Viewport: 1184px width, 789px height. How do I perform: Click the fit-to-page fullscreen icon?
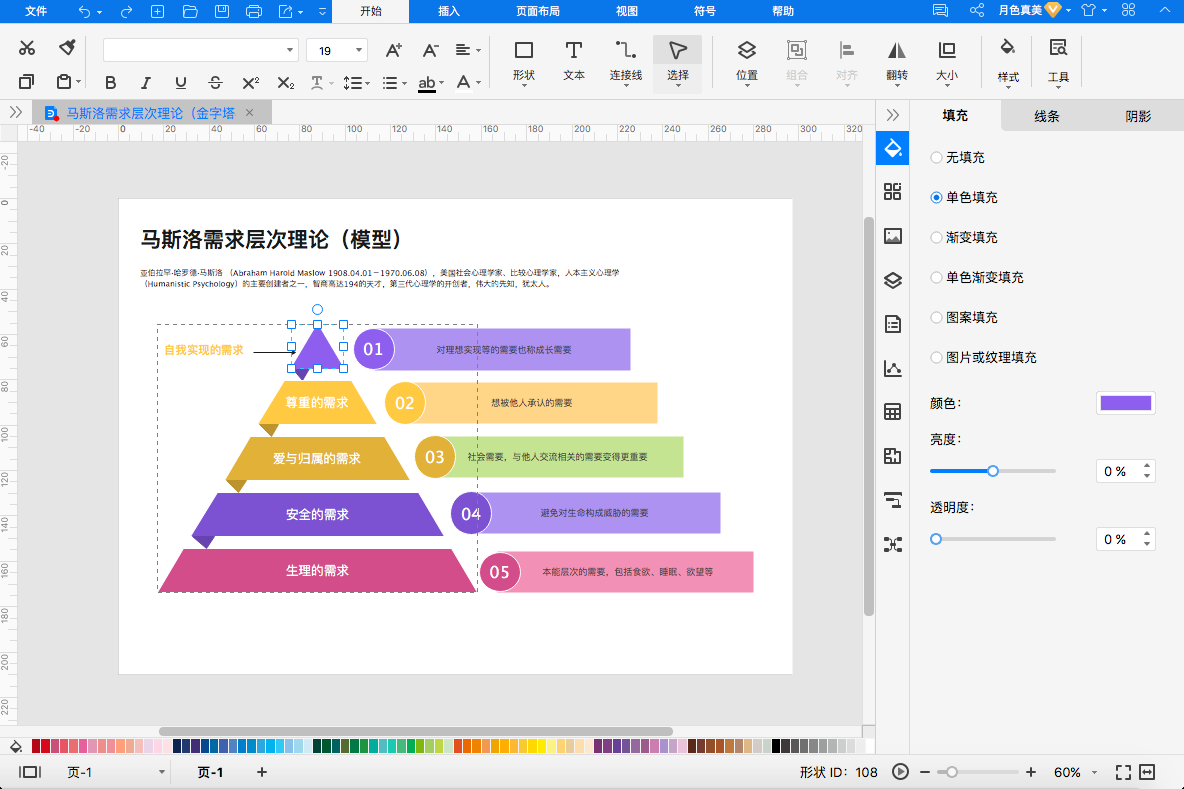[1124, 772]
